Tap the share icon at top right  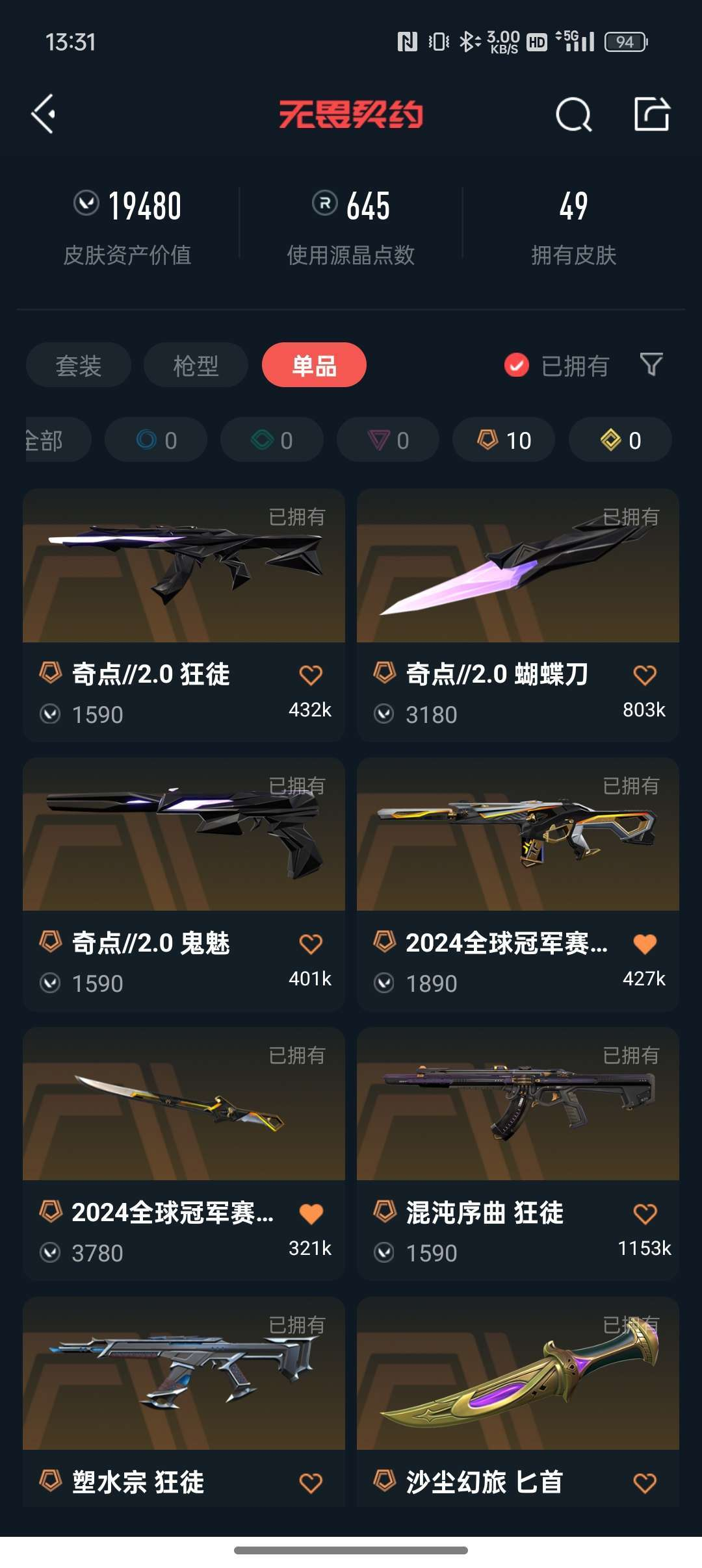click(x=651, y=114)
